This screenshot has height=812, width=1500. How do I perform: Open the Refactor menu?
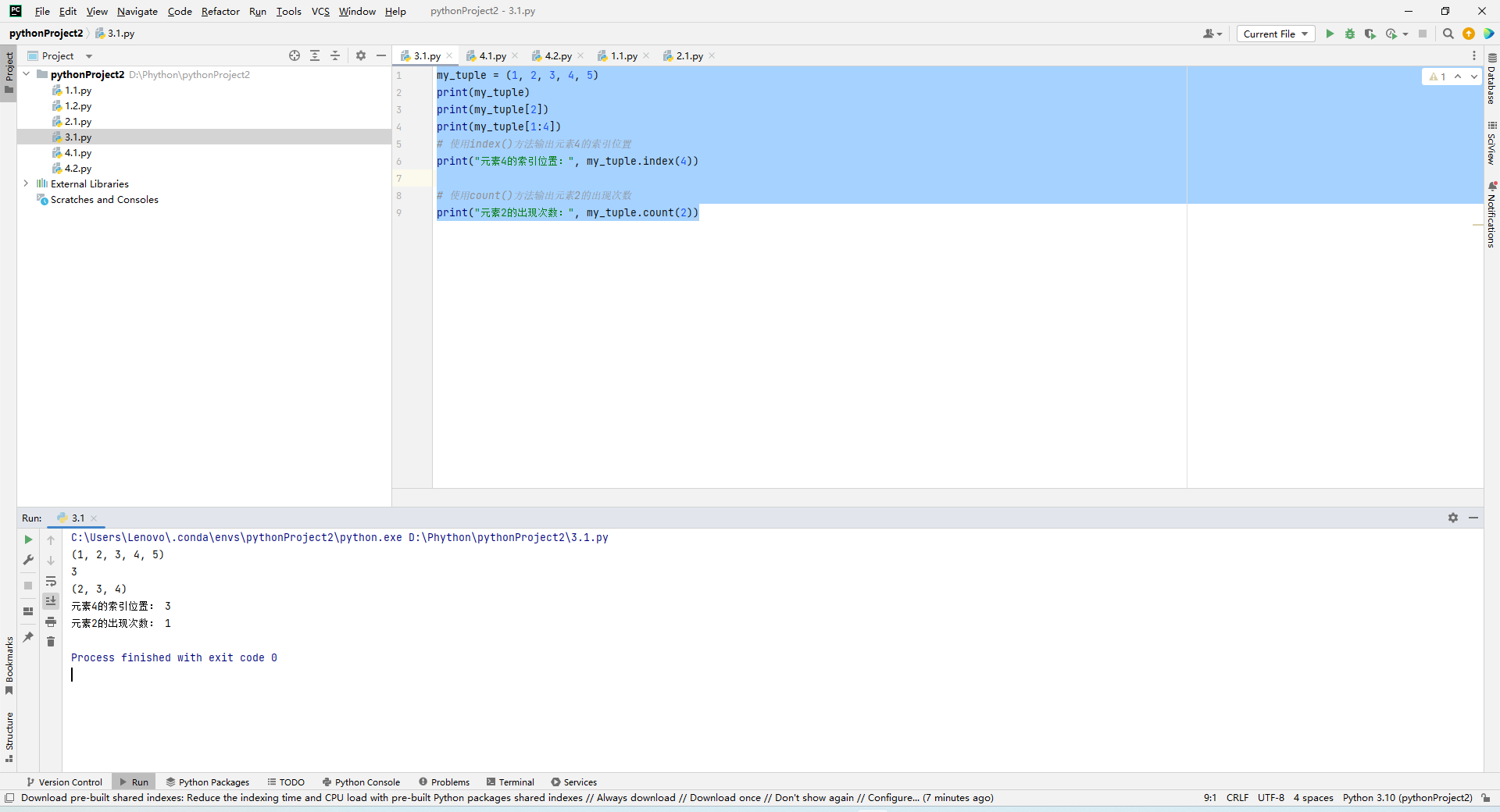coord(220,11)
